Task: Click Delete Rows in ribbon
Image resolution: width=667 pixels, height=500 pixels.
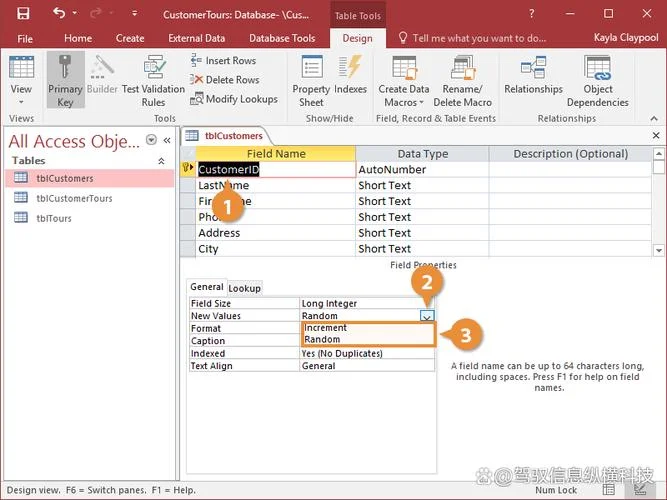Action: 225,80
